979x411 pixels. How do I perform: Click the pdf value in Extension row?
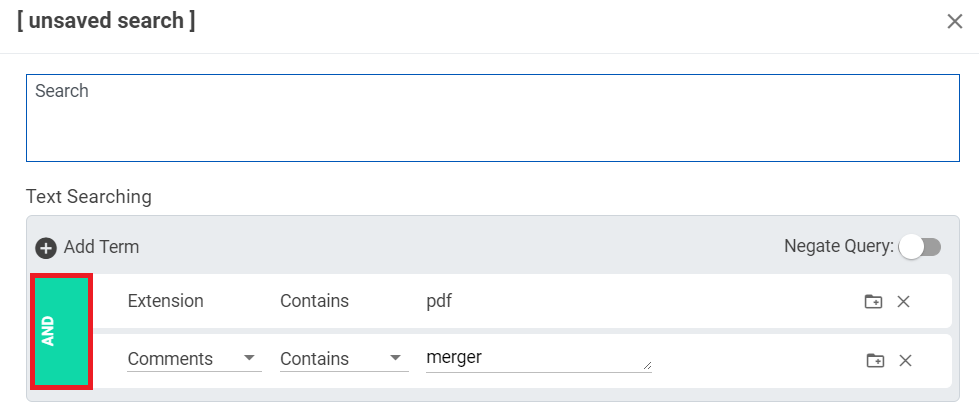tap(439, 301)
